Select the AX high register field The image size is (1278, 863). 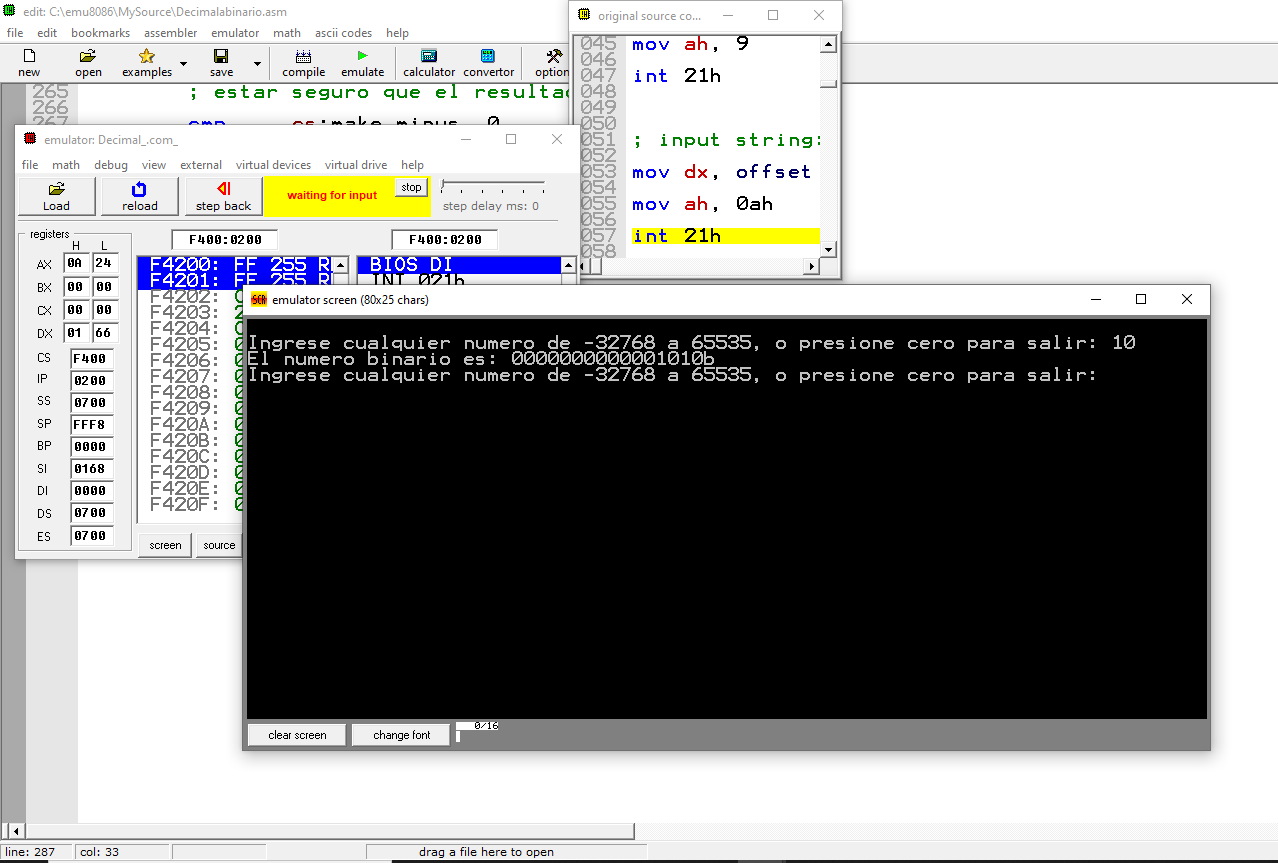click(76, 264)
